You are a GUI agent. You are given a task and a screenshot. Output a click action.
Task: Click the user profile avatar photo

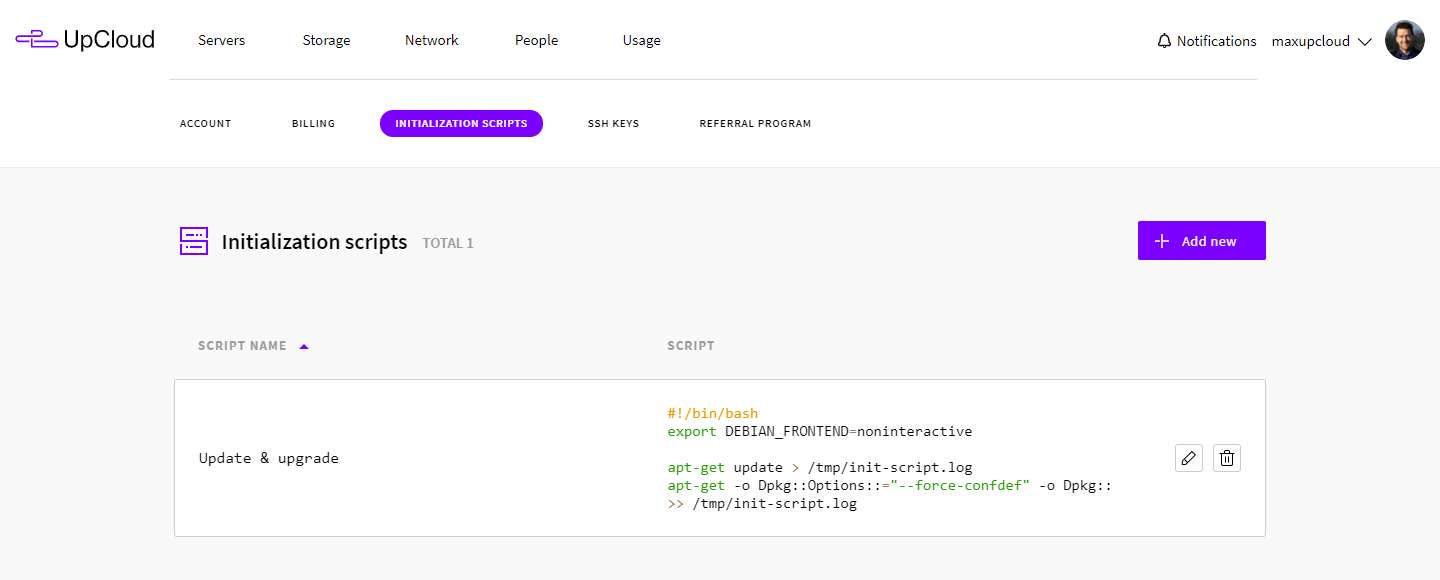(1404, 41)
